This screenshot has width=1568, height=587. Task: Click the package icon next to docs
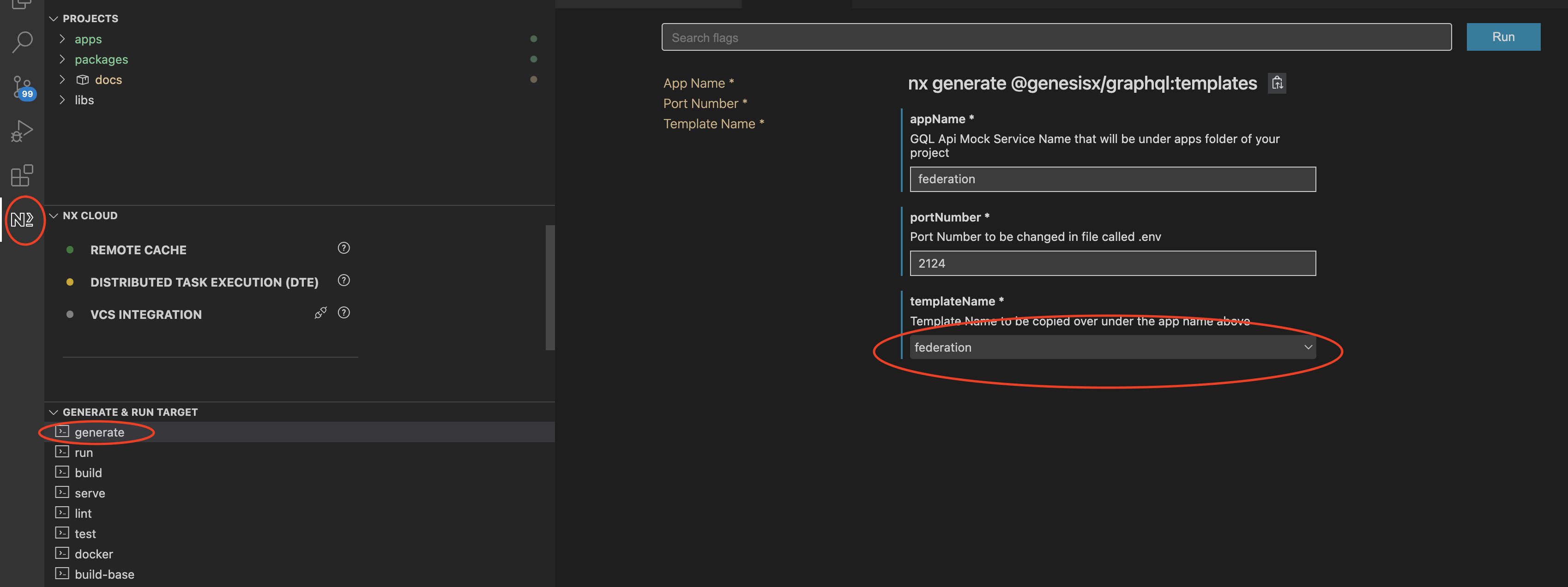point(83,80)
